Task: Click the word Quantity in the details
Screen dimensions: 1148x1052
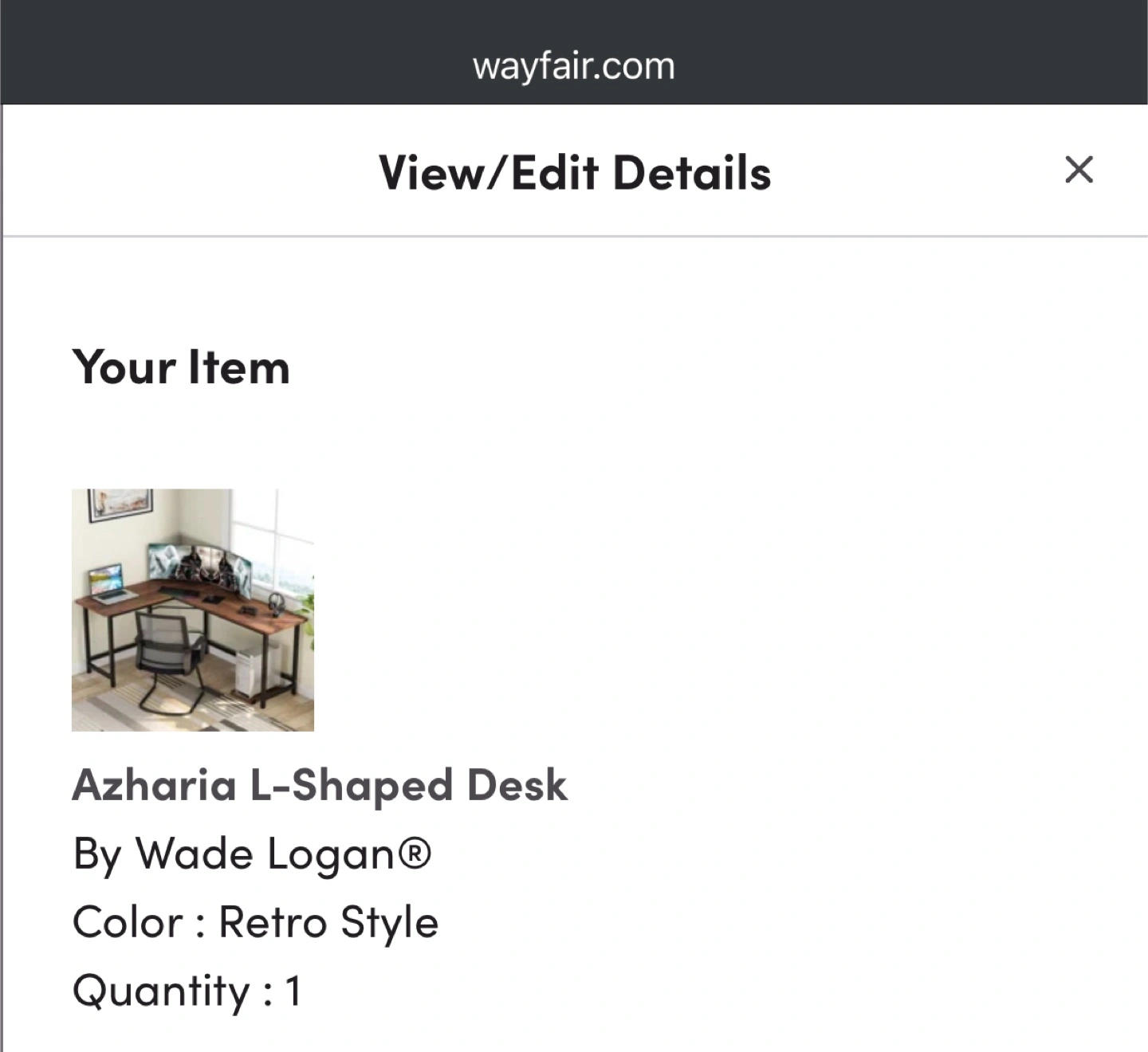Action: click(162, 992)
